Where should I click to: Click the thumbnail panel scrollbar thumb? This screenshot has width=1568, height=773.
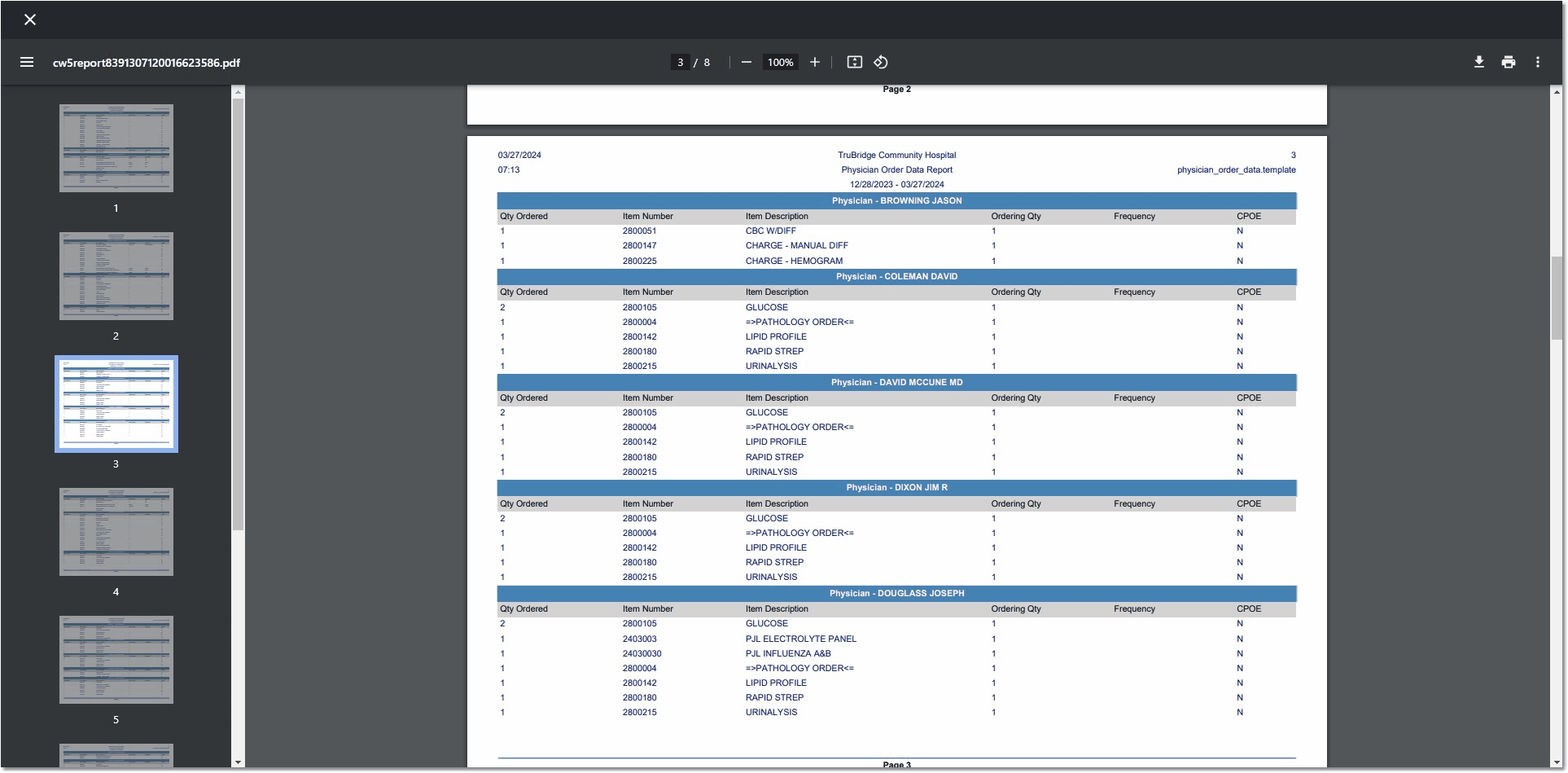pyautogui.click(x=238, y=314)
